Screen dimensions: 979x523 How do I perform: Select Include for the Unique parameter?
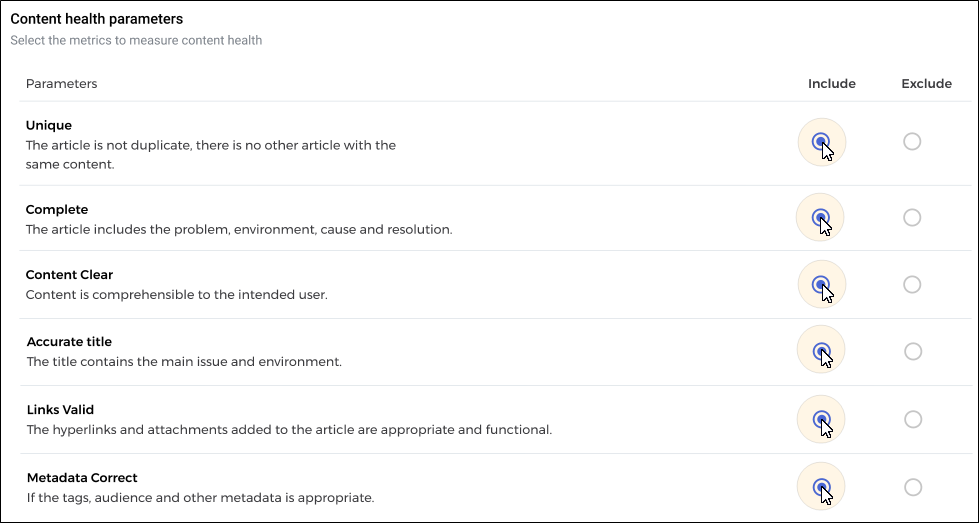click(821, 142)
